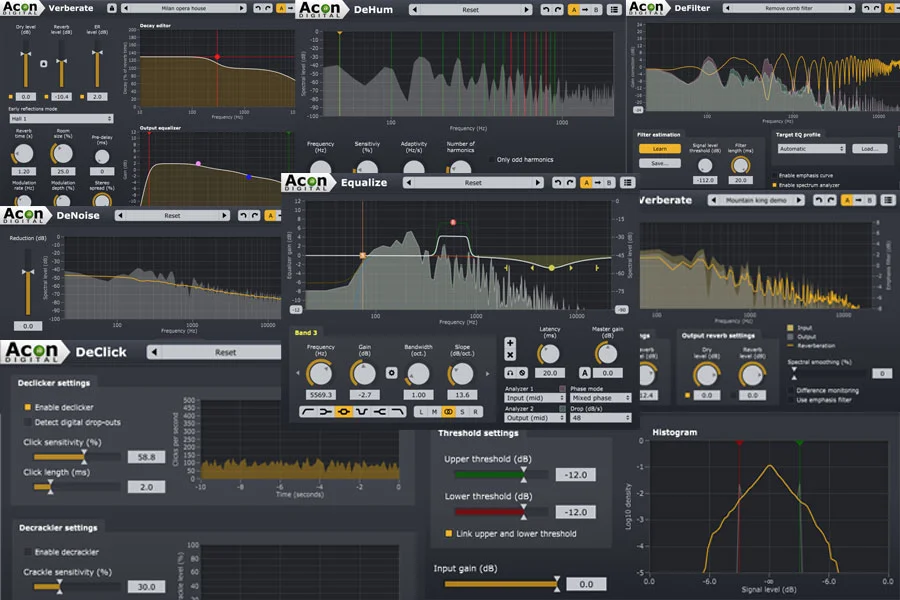Image resolution: width=900 pixels, height=600 pixels.
Task: Click the bypass icon beside the headphones icon
Action: point(522,373)
